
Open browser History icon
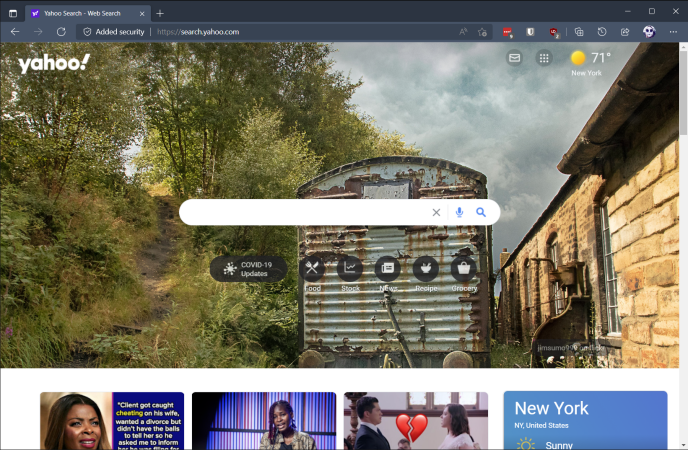point(602,32)
